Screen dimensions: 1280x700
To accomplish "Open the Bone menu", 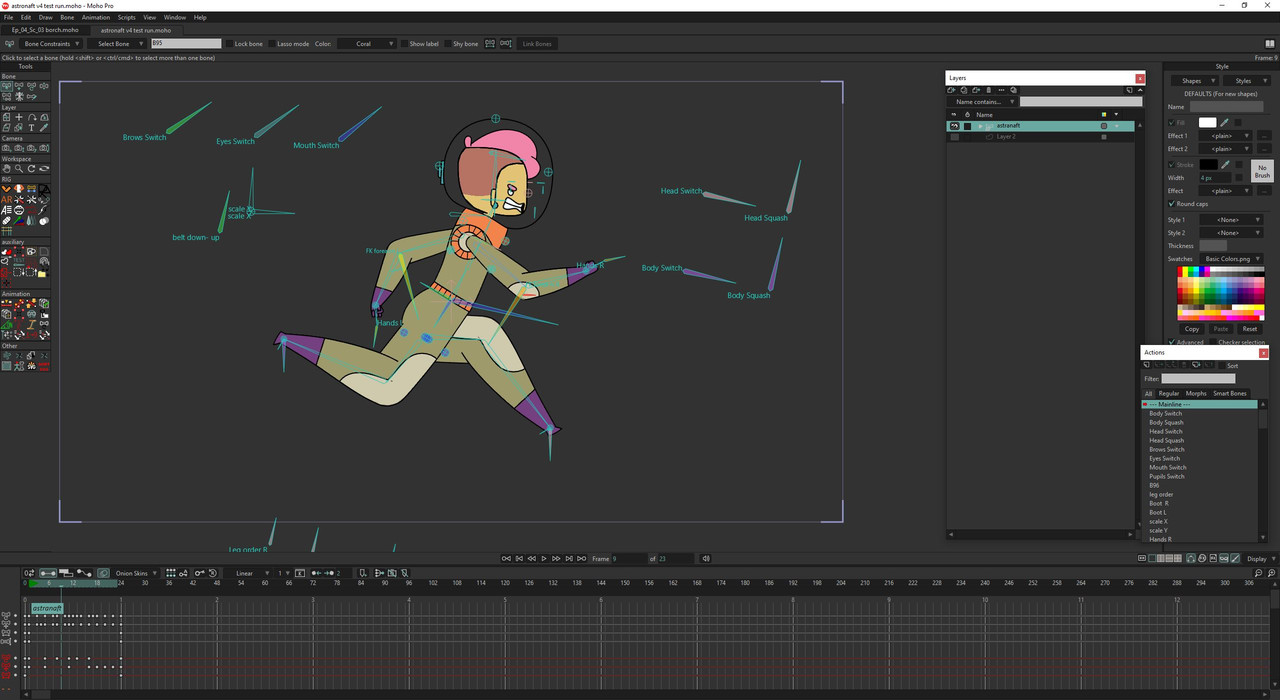I will tap(67, 17).
